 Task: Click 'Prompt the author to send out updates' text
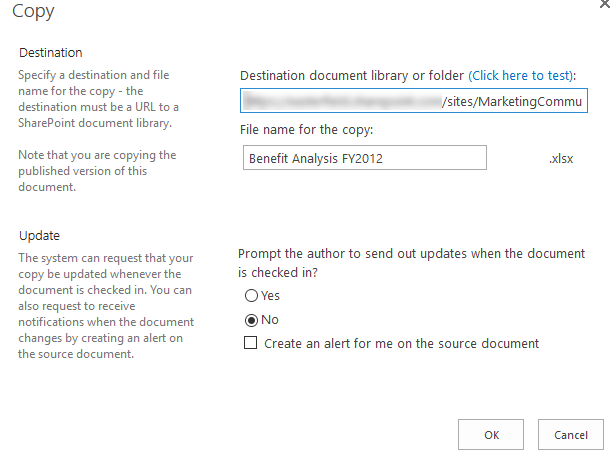coord(411,263)
